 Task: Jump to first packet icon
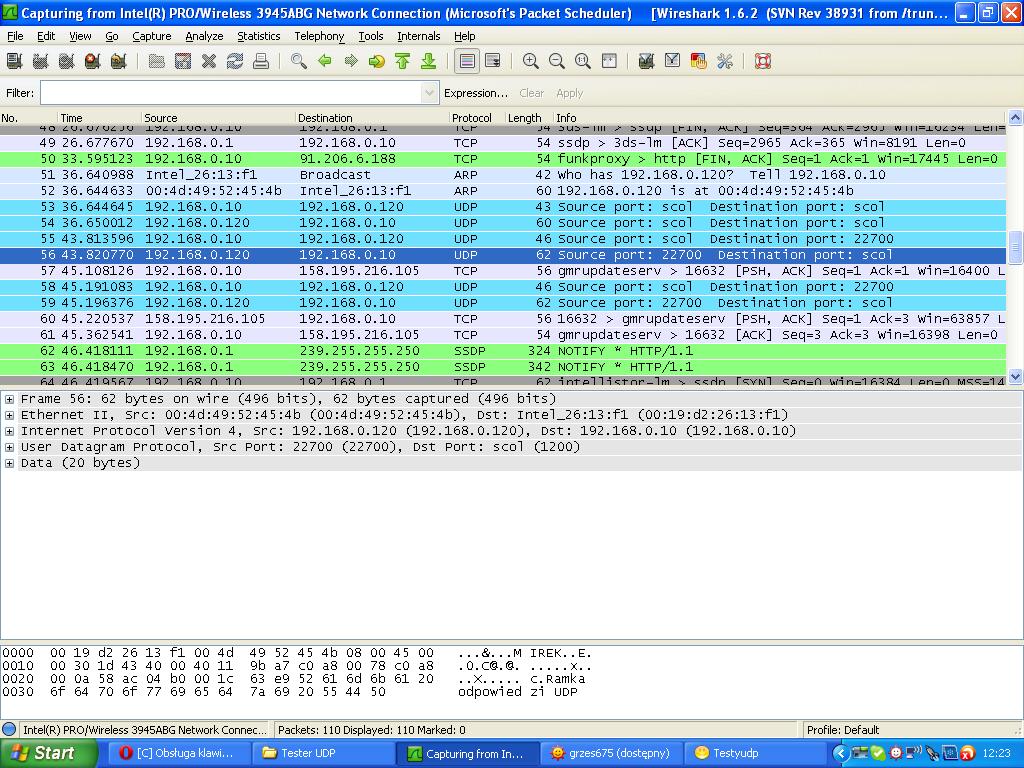click(403, 61)
